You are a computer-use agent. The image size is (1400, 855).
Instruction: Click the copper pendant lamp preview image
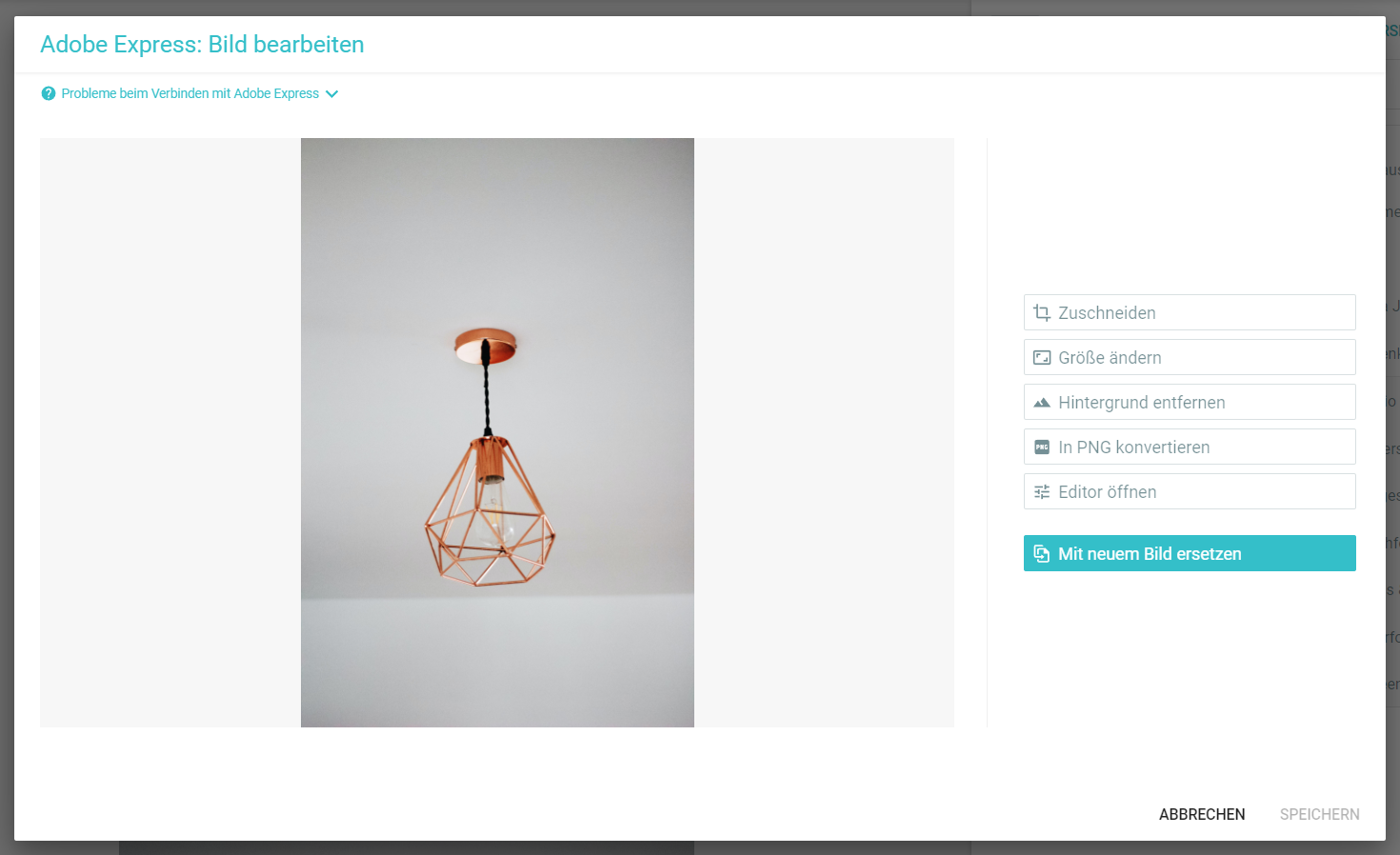pyautogui.click(x=497, y=432)
